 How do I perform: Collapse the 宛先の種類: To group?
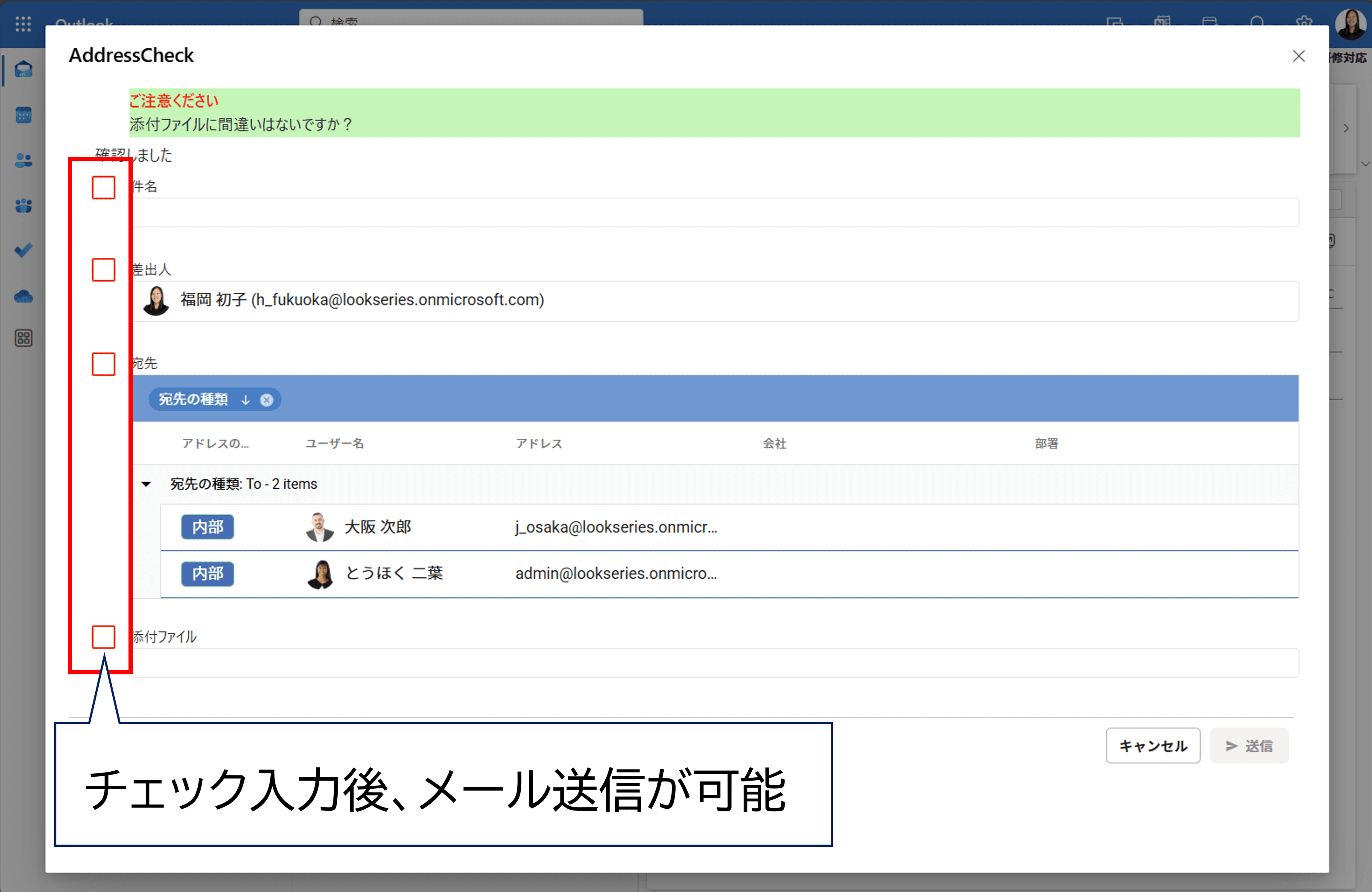(x=146, y=484)
